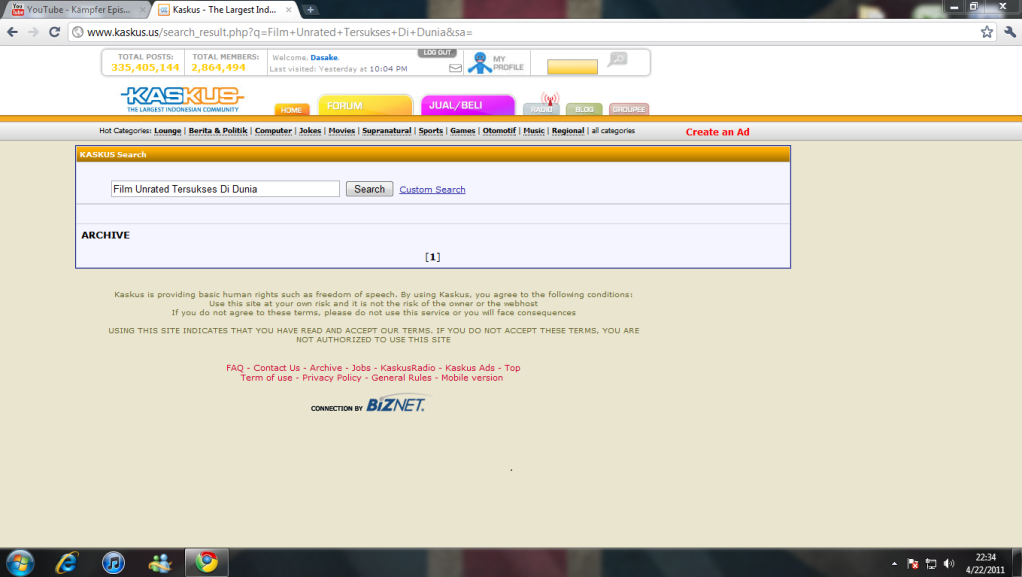Open the Dasake username link
1022x577 pixels.
(324, 57)
